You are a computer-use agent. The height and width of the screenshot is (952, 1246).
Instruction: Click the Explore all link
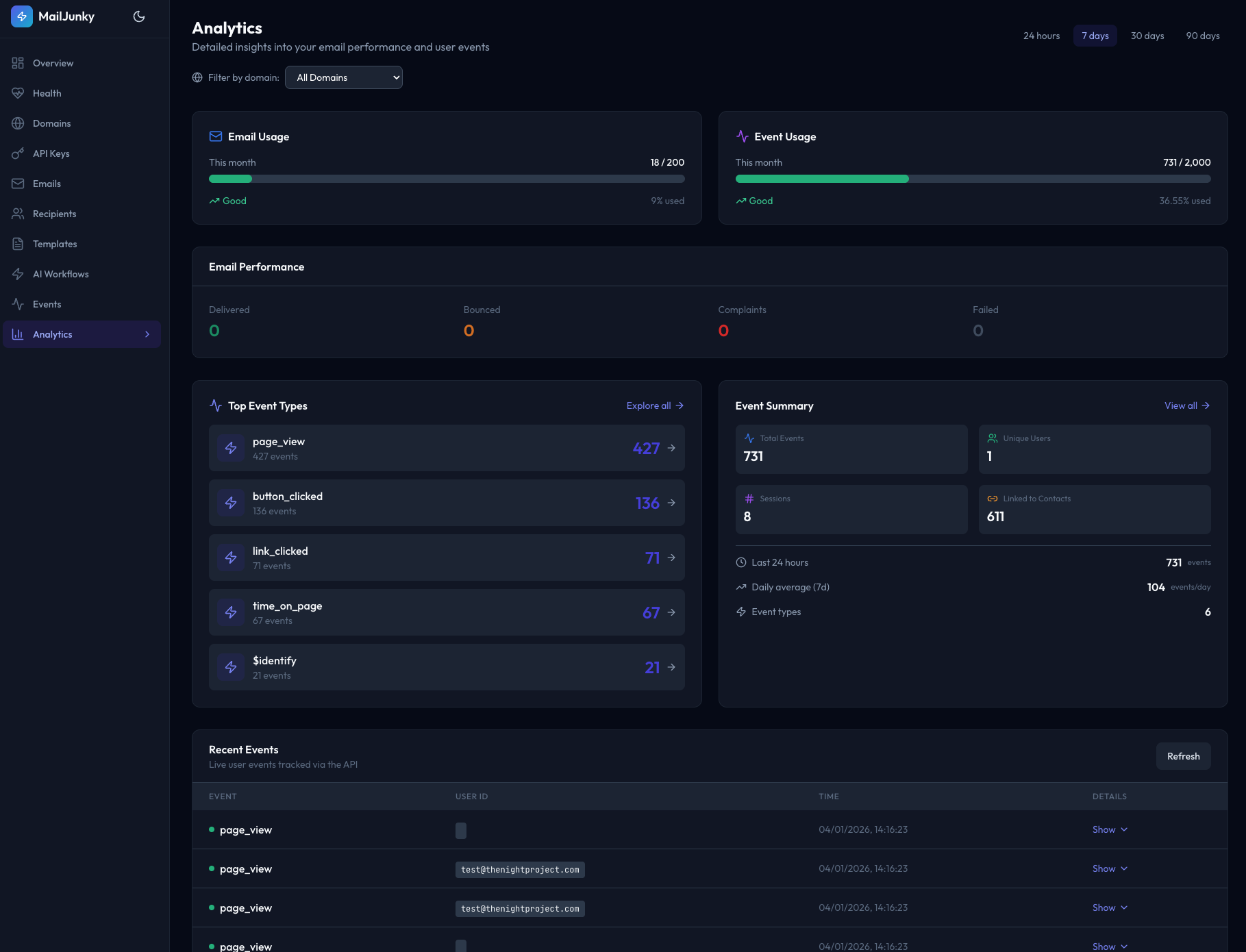pos(653,405)
